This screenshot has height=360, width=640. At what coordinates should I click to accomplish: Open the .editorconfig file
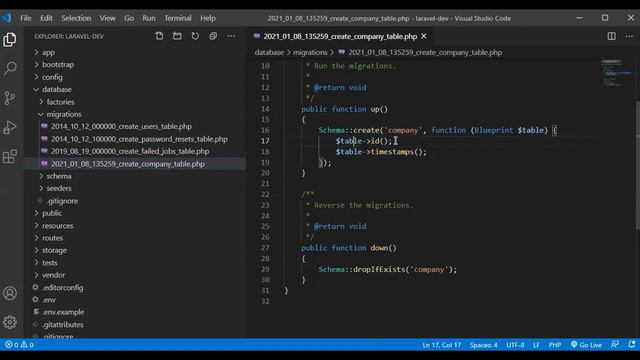point(135,287)
